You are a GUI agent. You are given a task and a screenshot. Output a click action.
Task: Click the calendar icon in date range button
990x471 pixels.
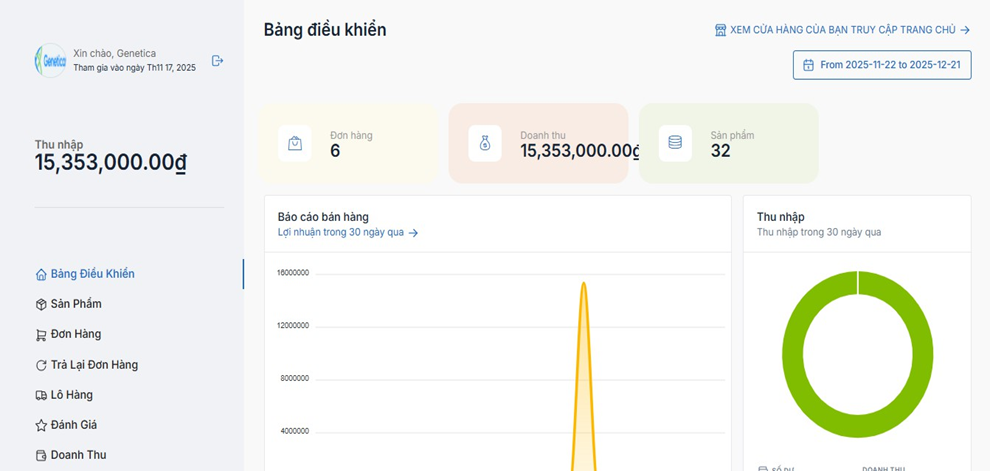point(809,65)
